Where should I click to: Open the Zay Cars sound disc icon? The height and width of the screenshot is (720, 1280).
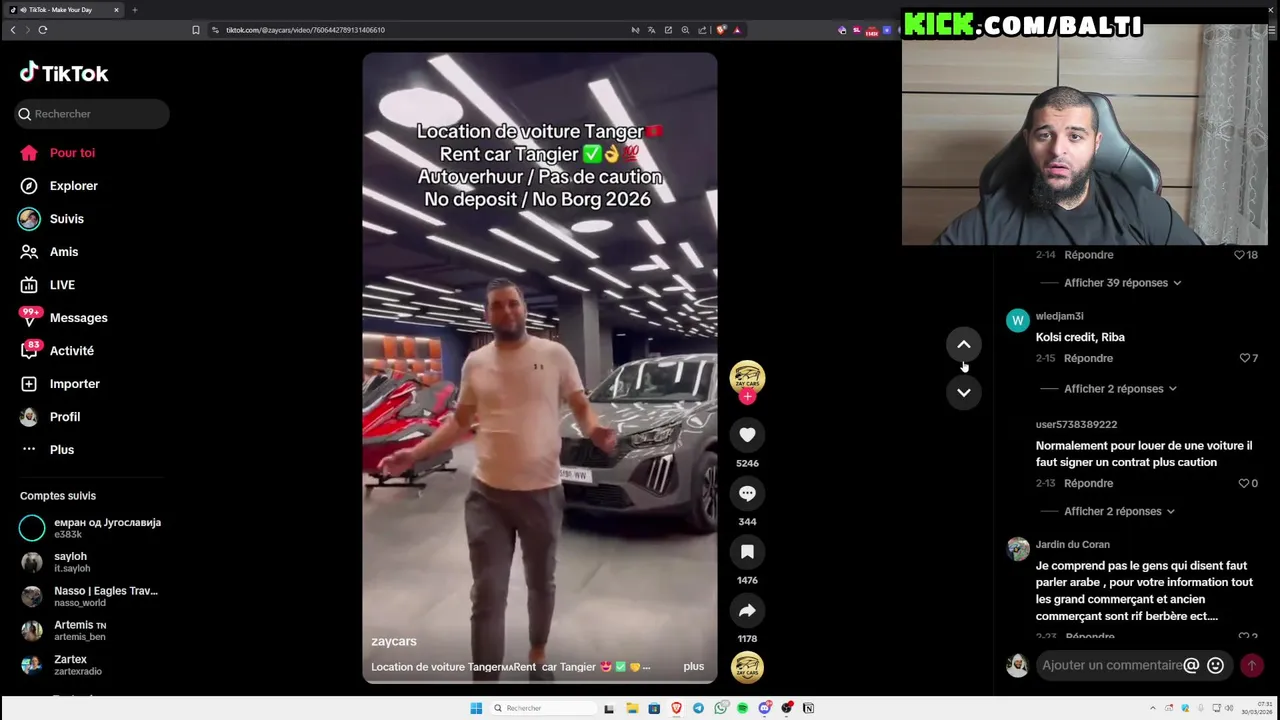747,667
